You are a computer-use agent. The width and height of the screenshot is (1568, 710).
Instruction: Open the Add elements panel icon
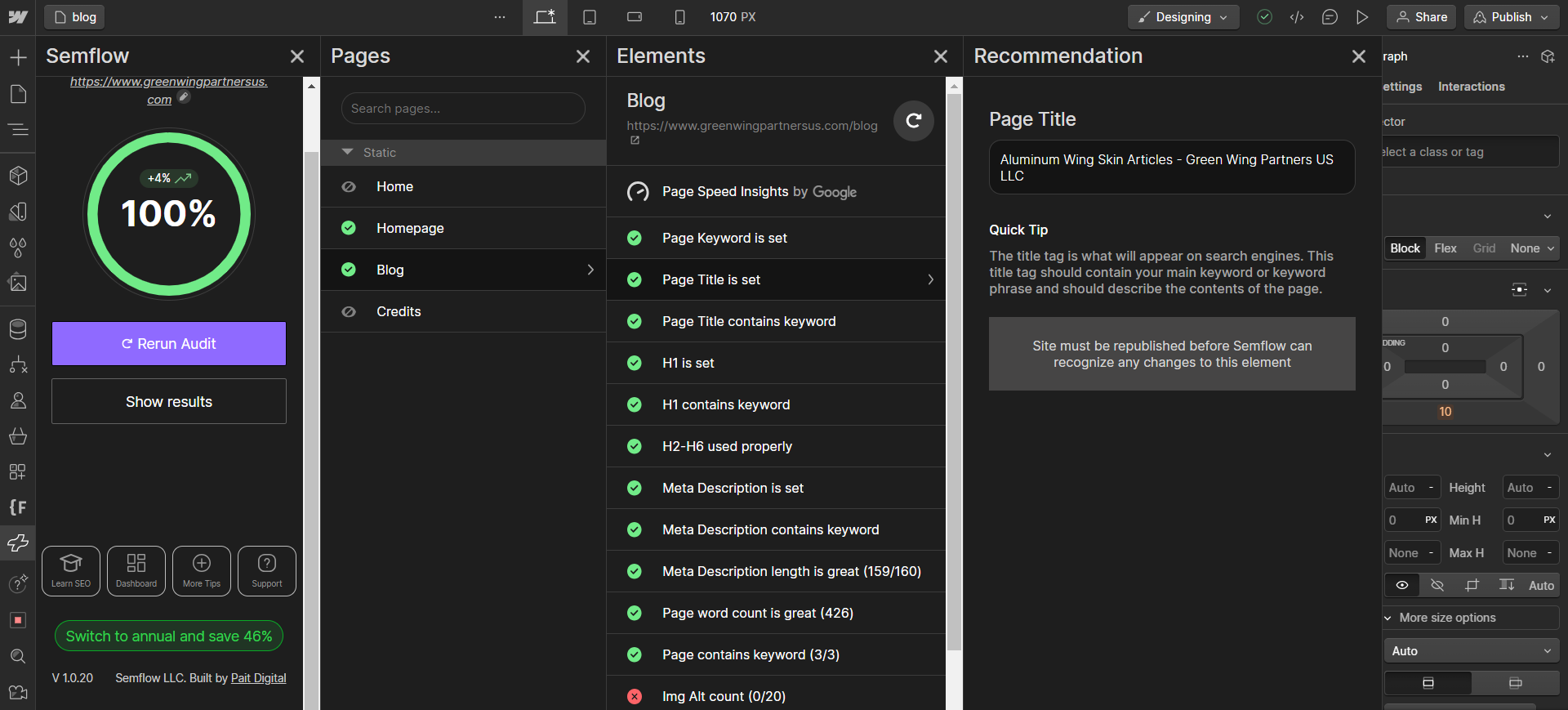coord(18,57)
